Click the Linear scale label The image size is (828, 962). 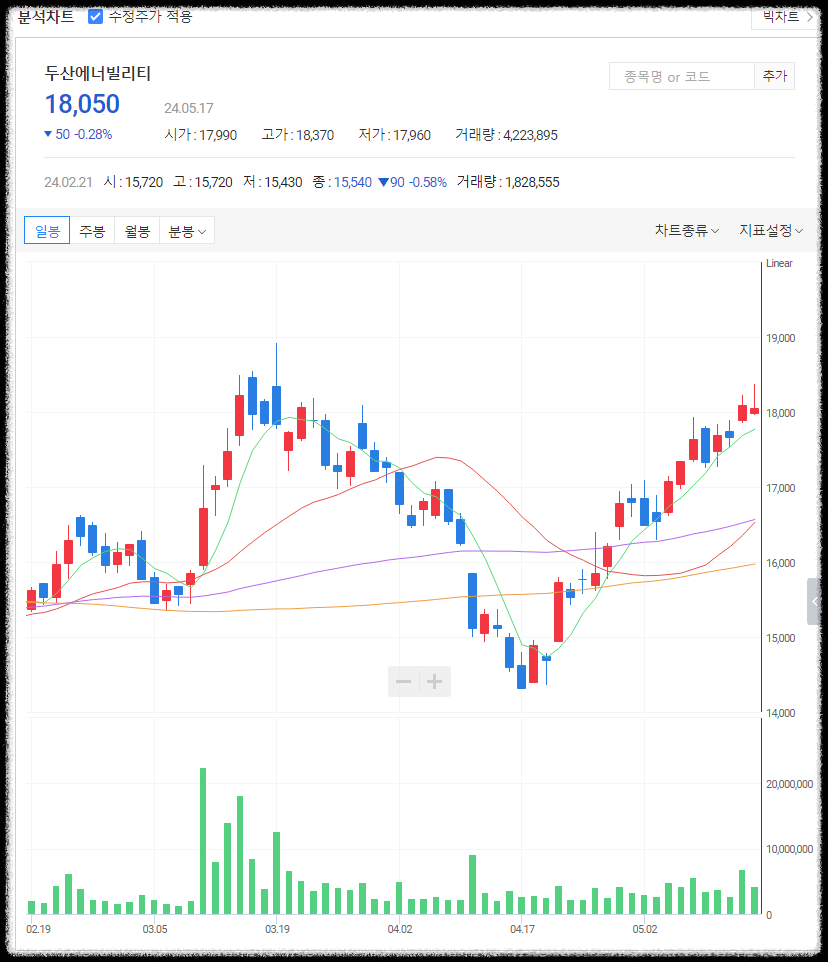coord(779,263)
